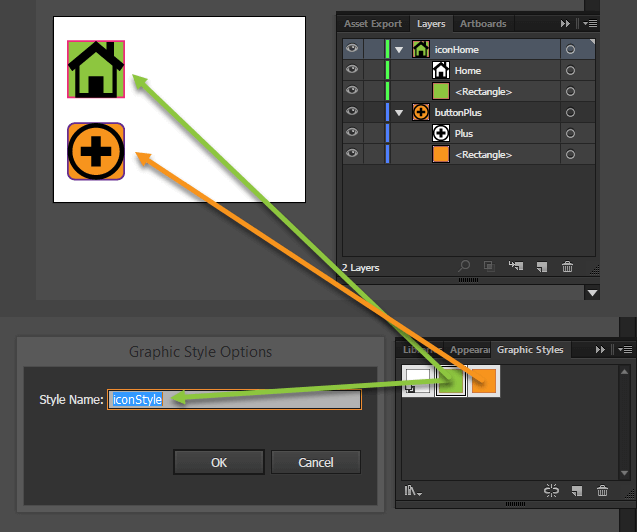Collapse the buttonPlus layer group
The width and height of the screenshot is (637, 532).
(399, 113)
